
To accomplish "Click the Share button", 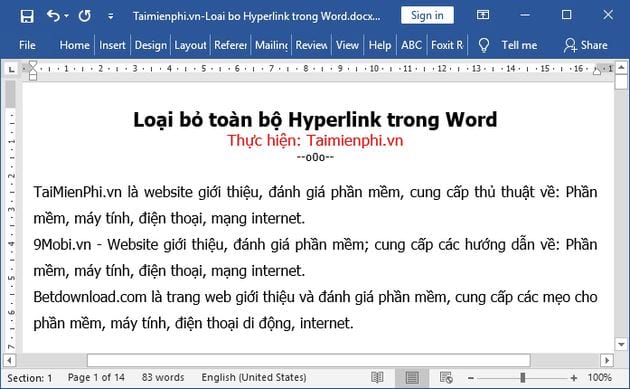I will tap(585, 45).
